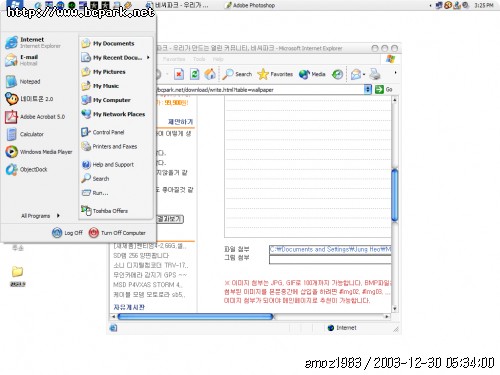Open My Network Places
The width and height of the screenshot is (500, 375).
point(113,114)
